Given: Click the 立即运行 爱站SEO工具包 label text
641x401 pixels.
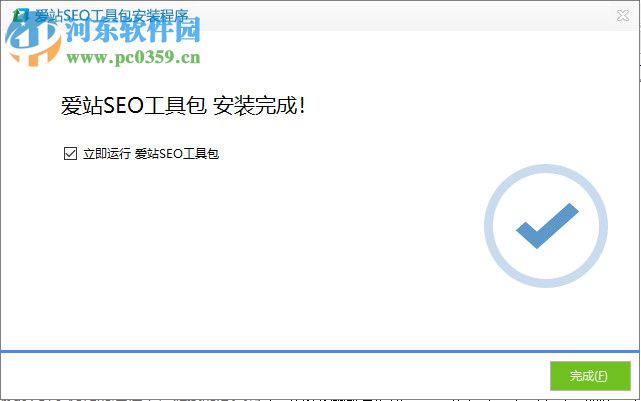Looking at the screenshot, I should [151, 154].
